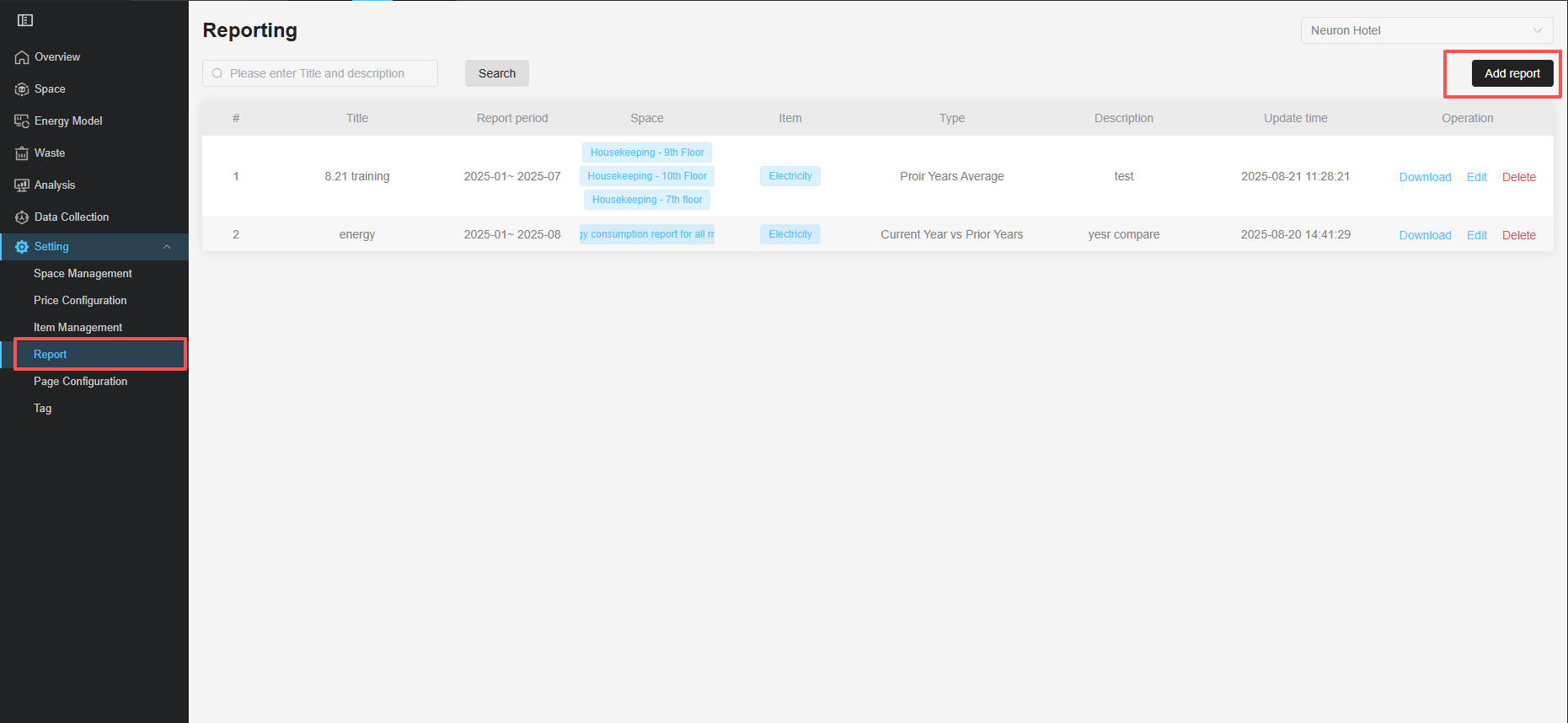
Task: Select Item Management in sidebar
Action: (x=78, y=328)
